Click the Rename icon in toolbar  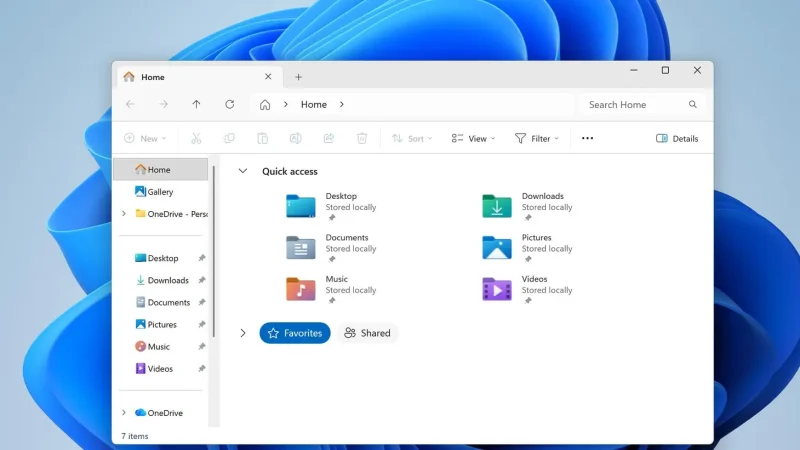295,138
